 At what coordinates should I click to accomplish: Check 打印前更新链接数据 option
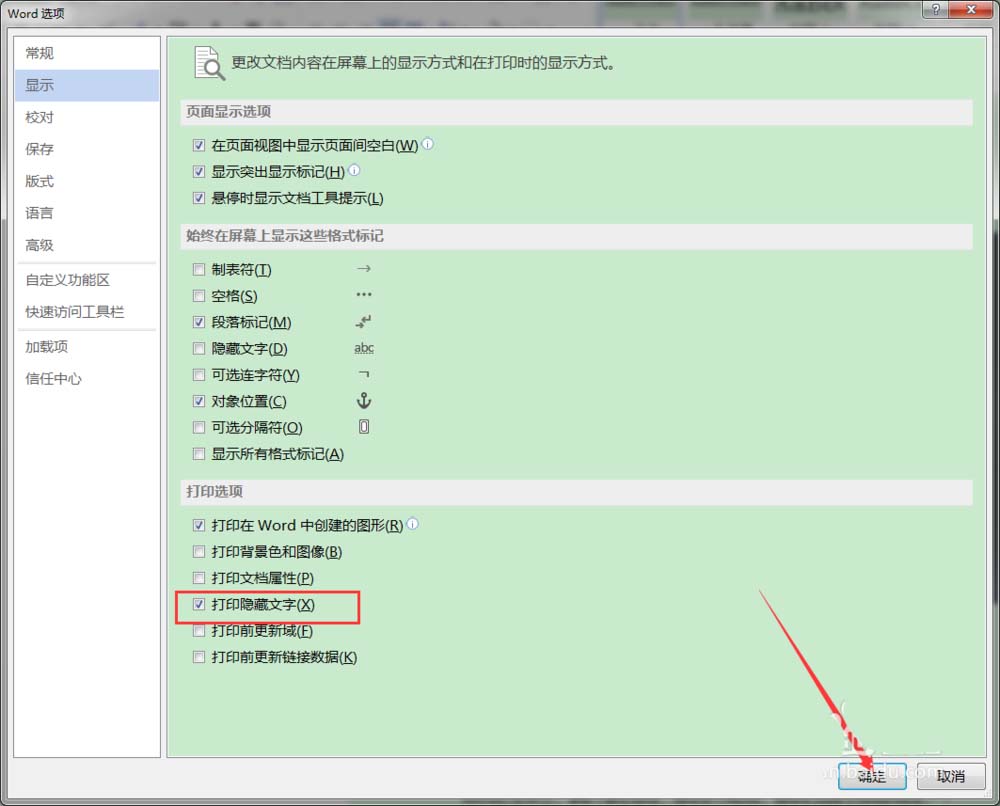click(199, 657)
